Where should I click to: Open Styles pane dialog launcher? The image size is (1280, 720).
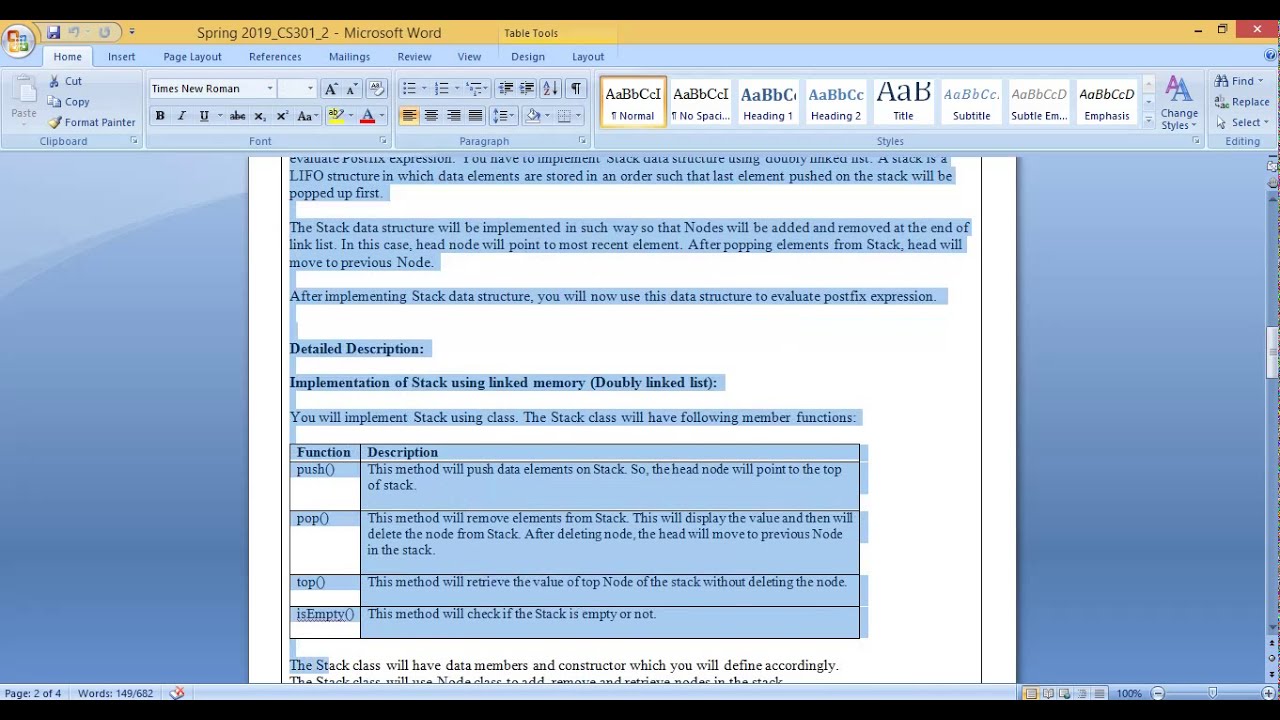[1195, 141]
